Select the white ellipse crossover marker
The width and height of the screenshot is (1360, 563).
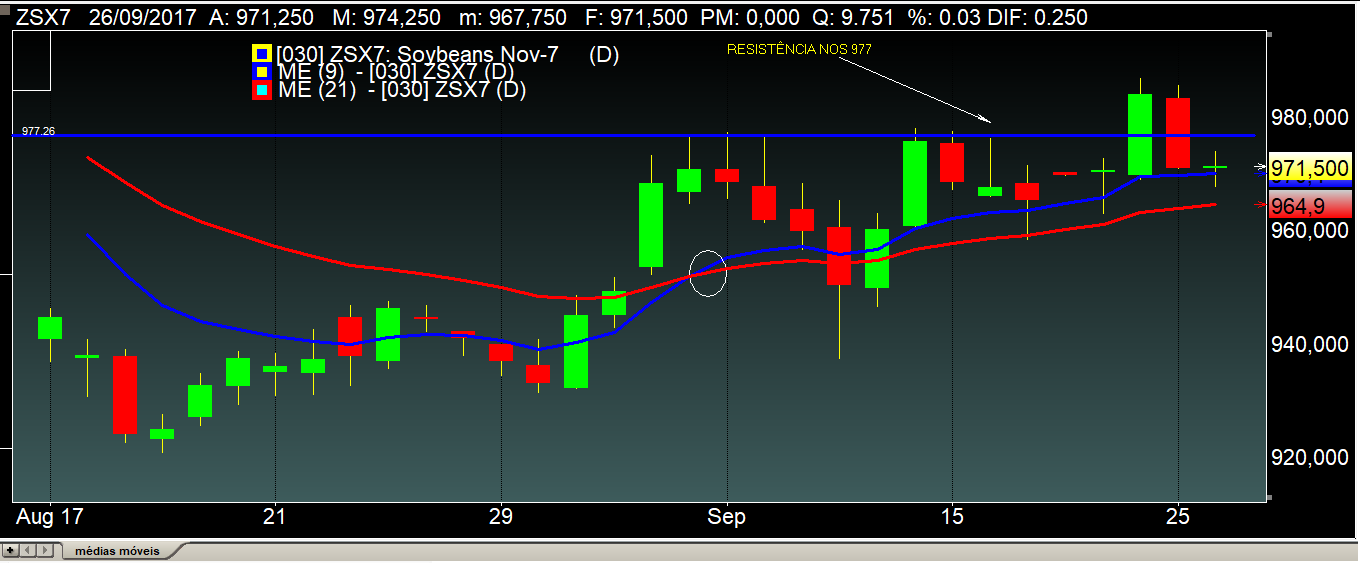pyautogui.click(x=708, y=273)
